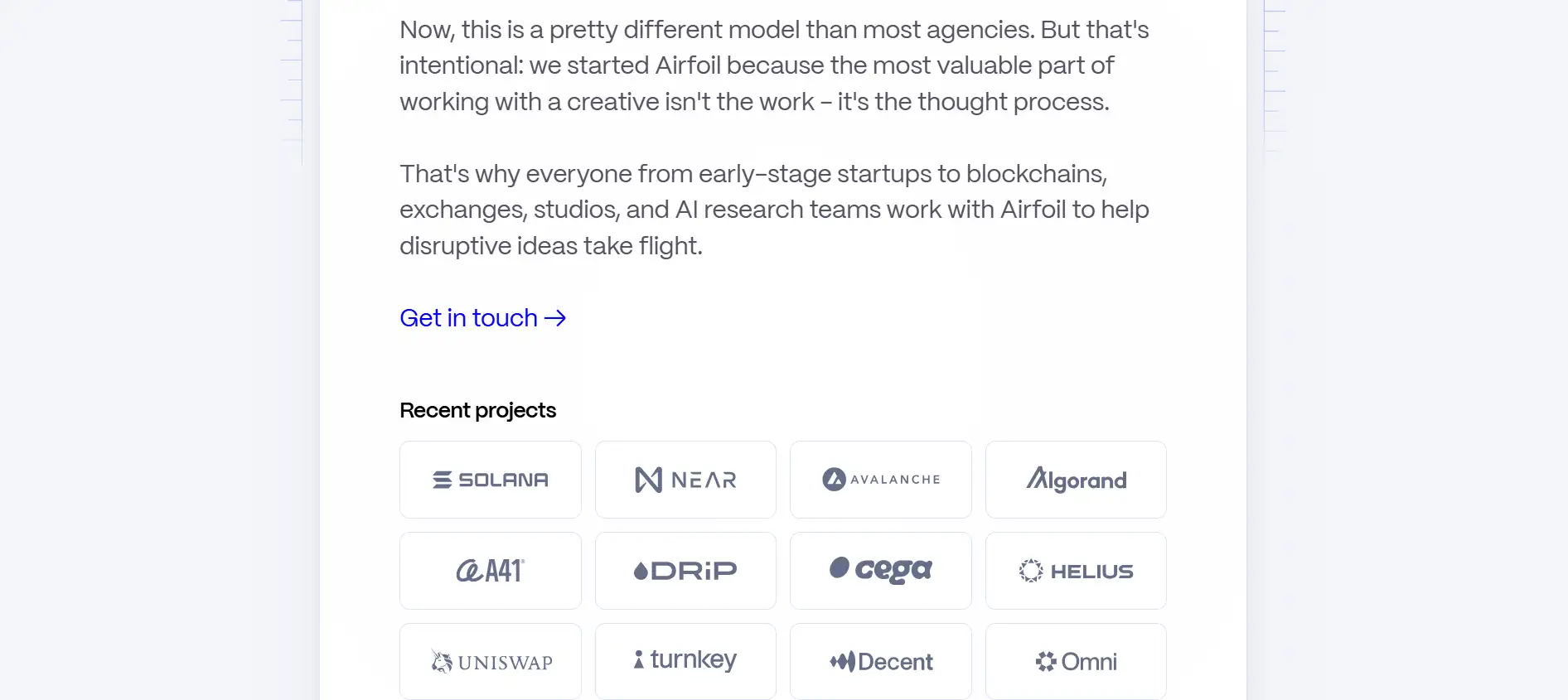Click the A41 logo swirl

click(x=469, y=571)
